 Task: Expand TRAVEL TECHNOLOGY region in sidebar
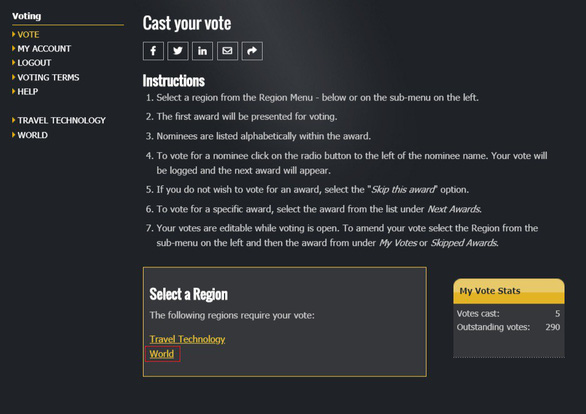click(62, 120)
